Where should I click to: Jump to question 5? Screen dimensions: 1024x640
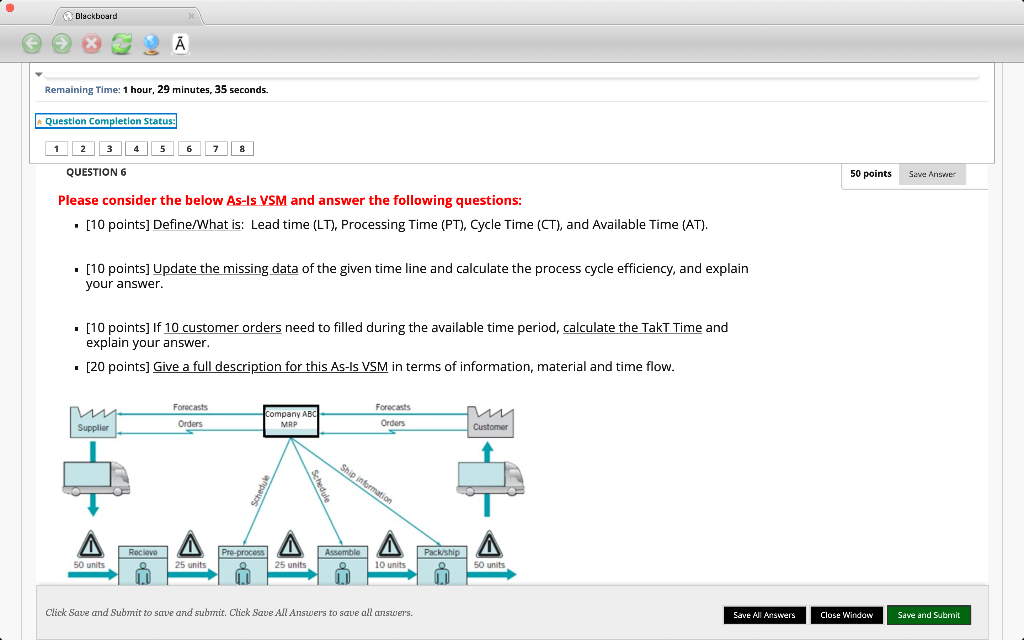163,149
